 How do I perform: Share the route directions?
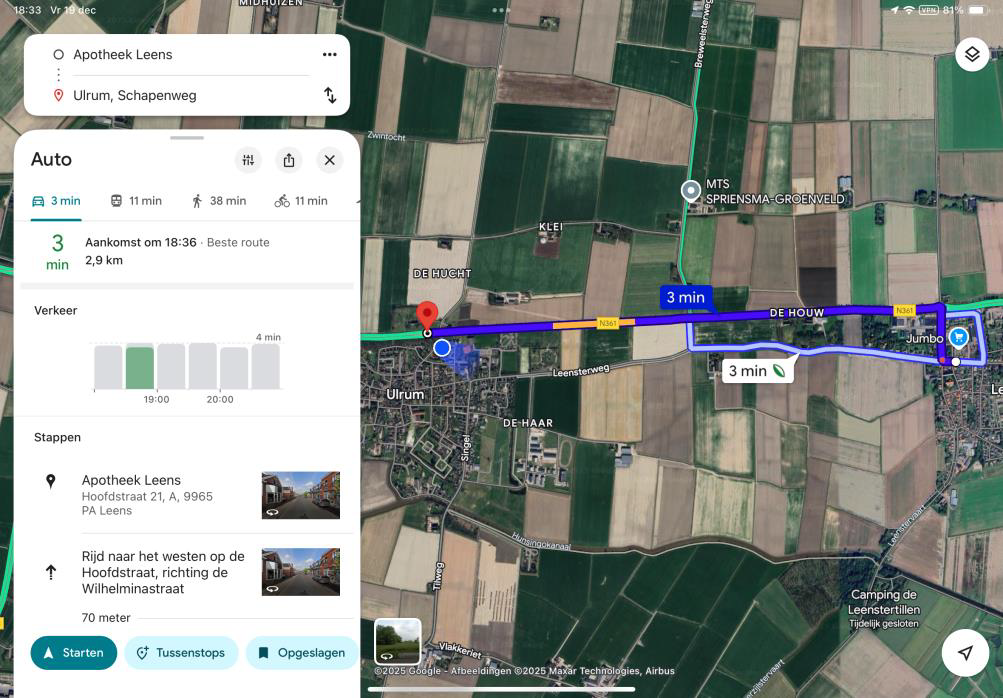point(289,160)
